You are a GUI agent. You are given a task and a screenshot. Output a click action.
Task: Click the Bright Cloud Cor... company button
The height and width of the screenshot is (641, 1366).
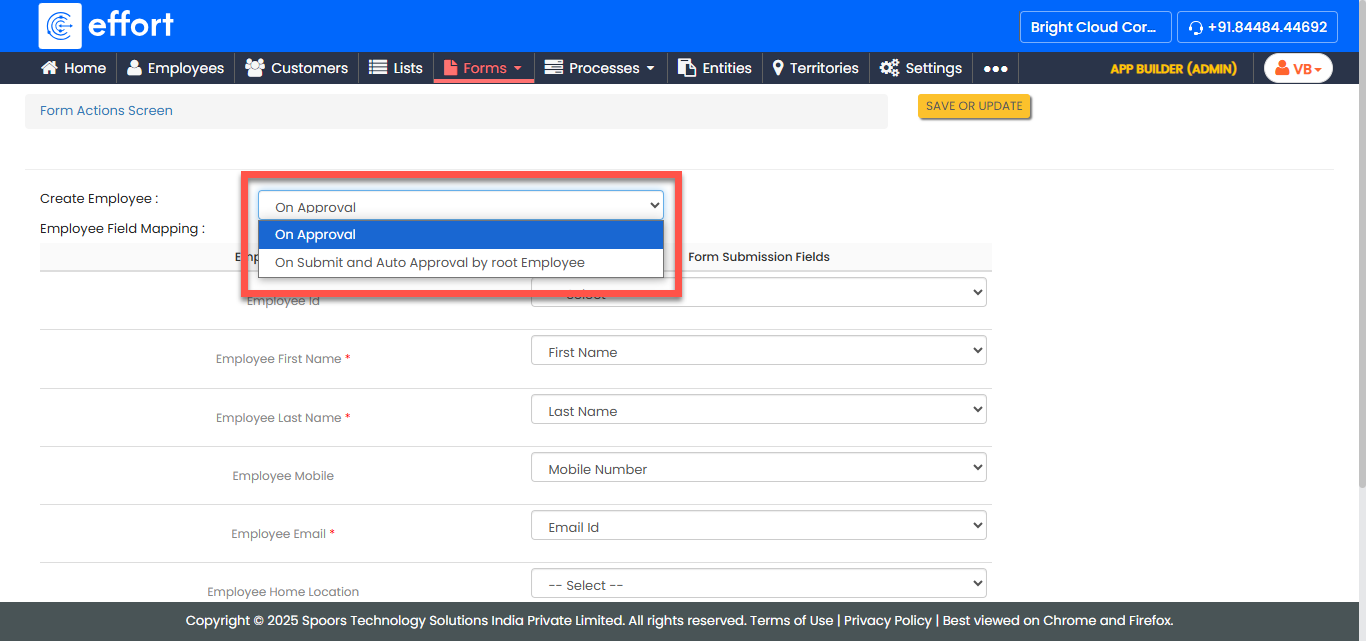(x=1094, y=27)
